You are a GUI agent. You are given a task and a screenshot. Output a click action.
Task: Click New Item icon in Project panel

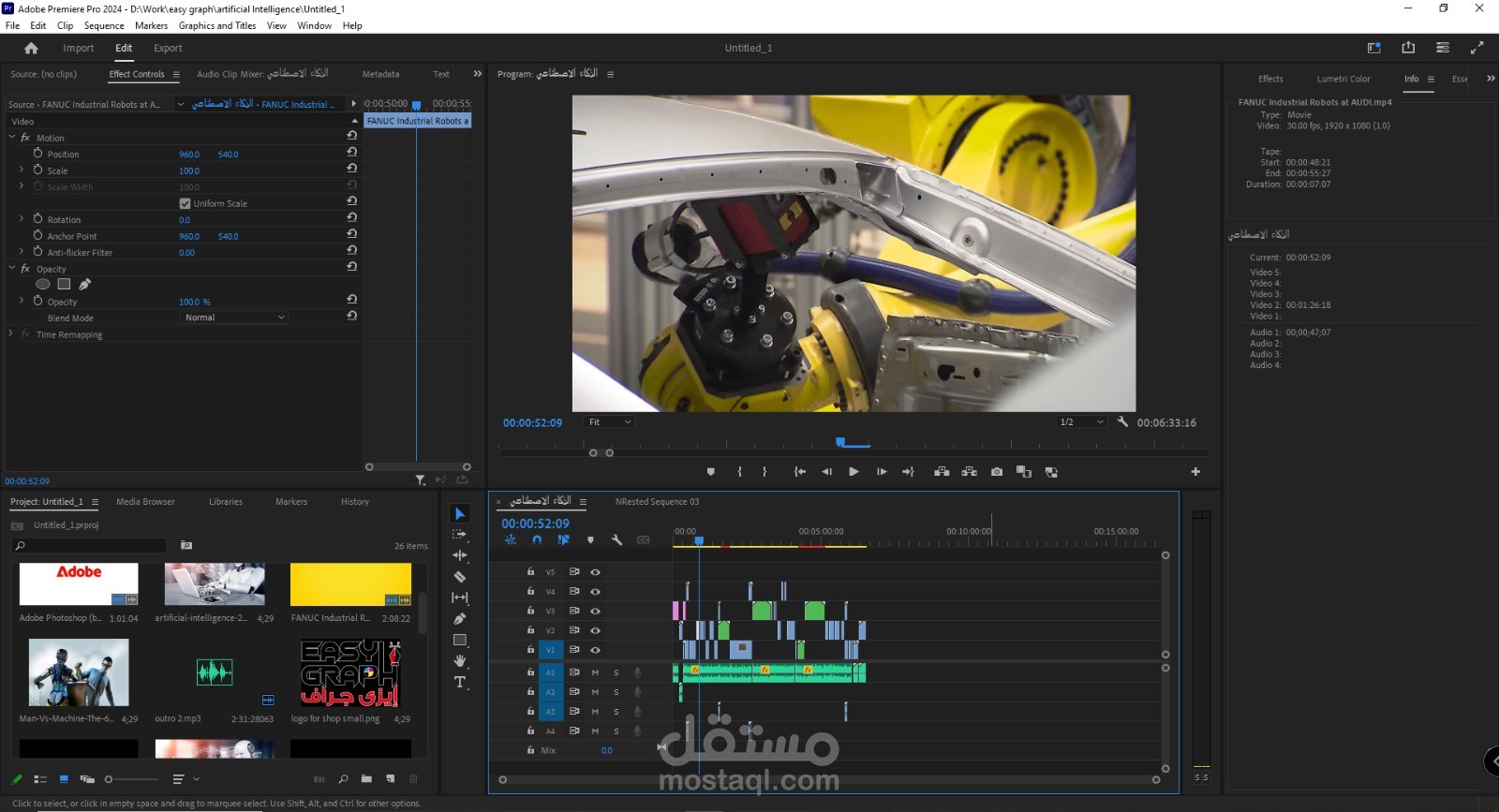tap(390, 779)
